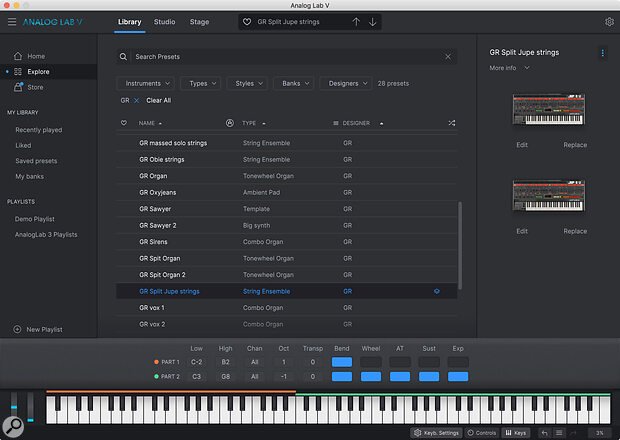Go to next preset with down arrow
This screenshot has height=440, width=620.
[x=372, y=22]
